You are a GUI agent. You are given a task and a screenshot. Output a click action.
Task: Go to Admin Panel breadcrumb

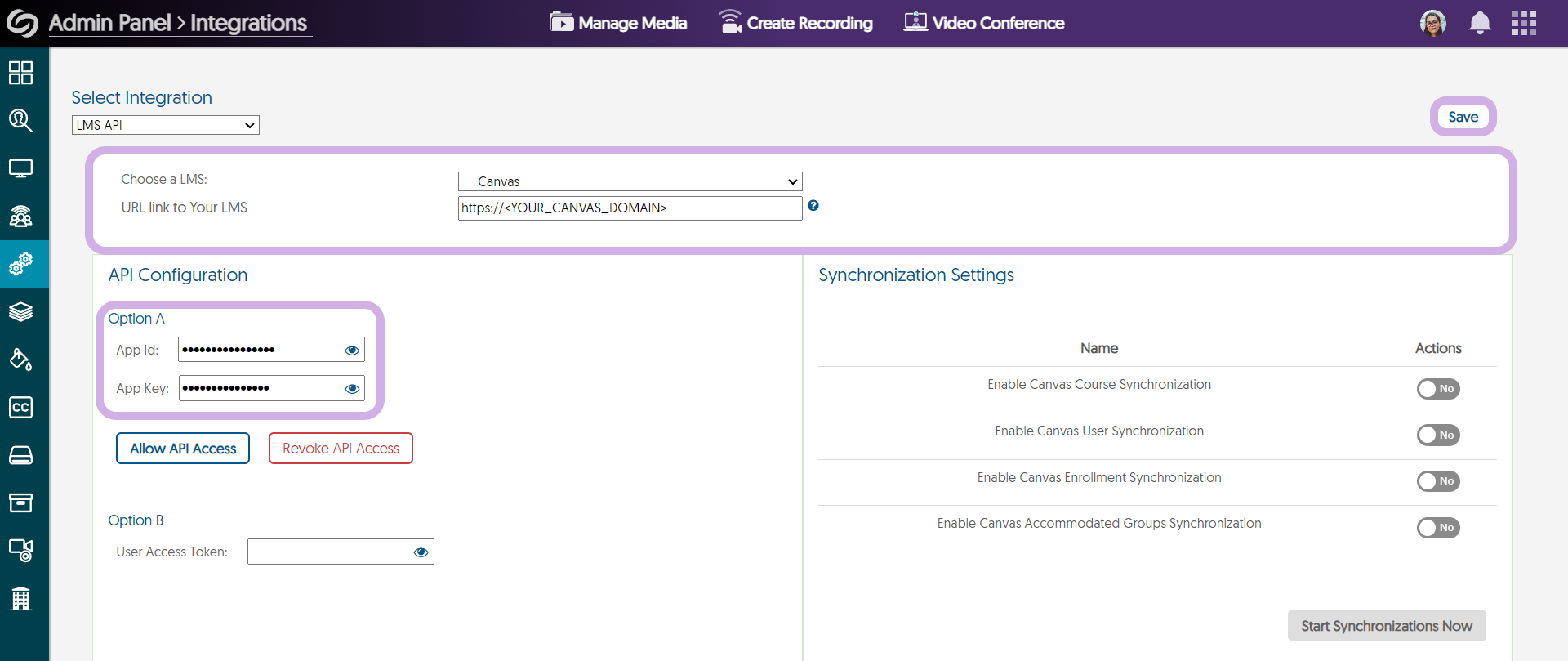click(x=109, y=23)
